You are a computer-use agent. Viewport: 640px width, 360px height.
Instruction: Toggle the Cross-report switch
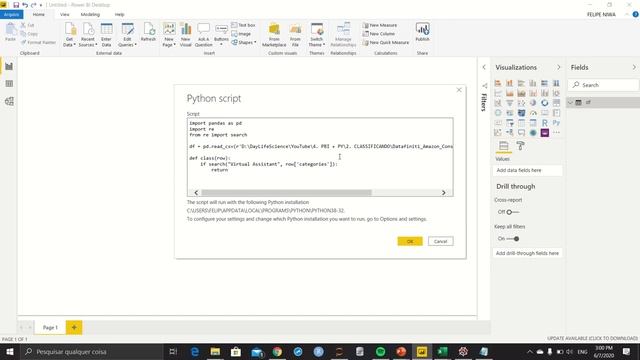pos(513,212)
